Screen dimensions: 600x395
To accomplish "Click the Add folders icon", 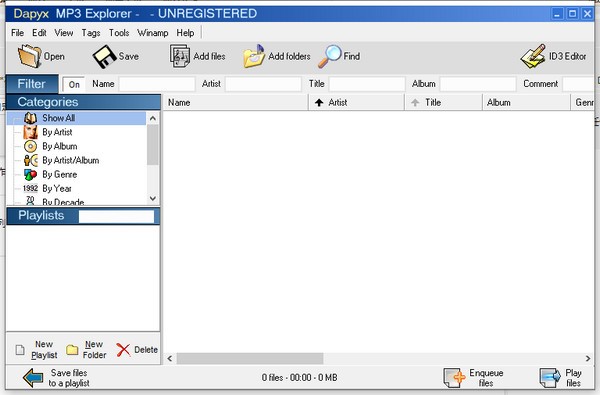I will point(254,56).
